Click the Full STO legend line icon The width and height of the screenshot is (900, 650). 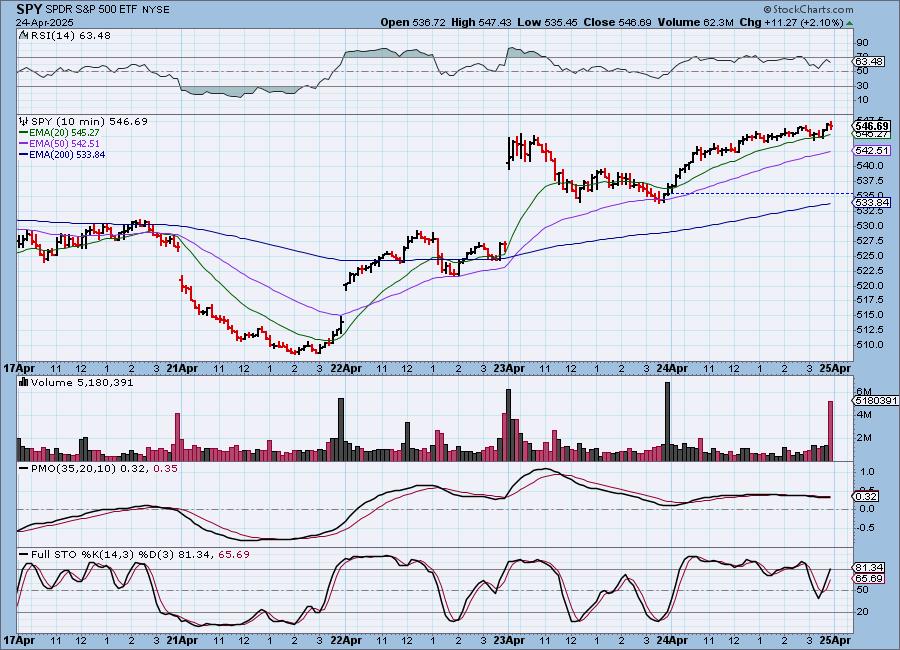[24, 555]
